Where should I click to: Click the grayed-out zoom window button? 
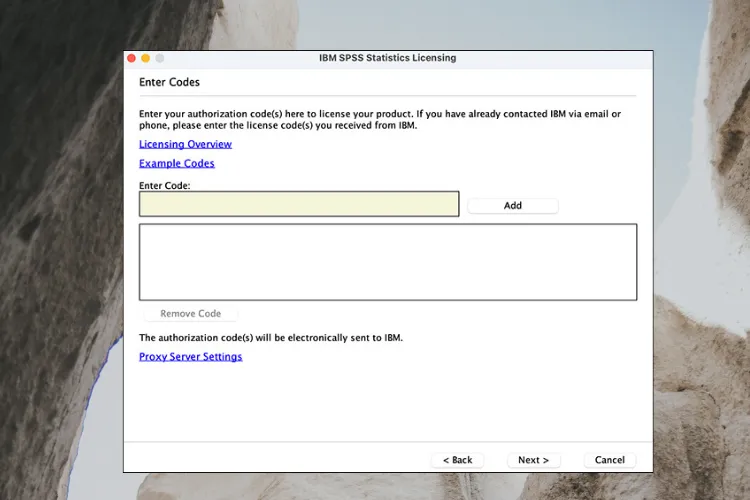[x=159, y=59]
